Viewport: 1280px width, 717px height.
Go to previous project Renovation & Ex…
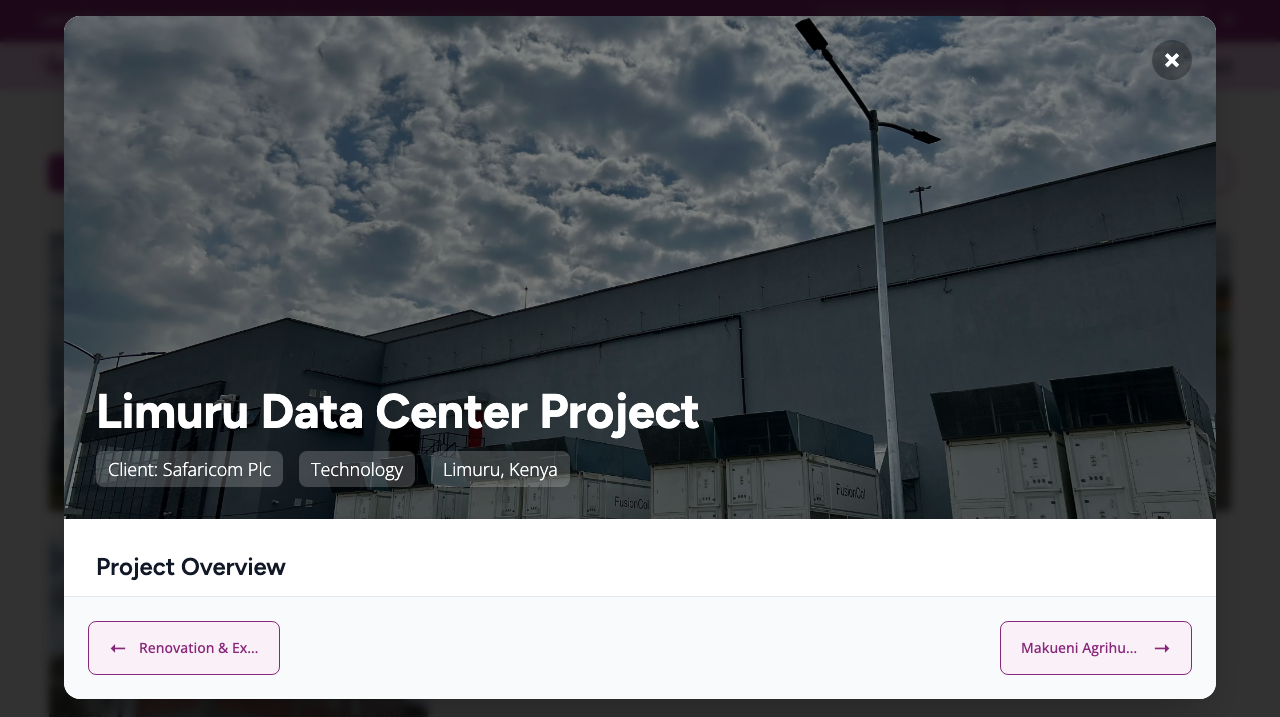(x=184, y=648)
